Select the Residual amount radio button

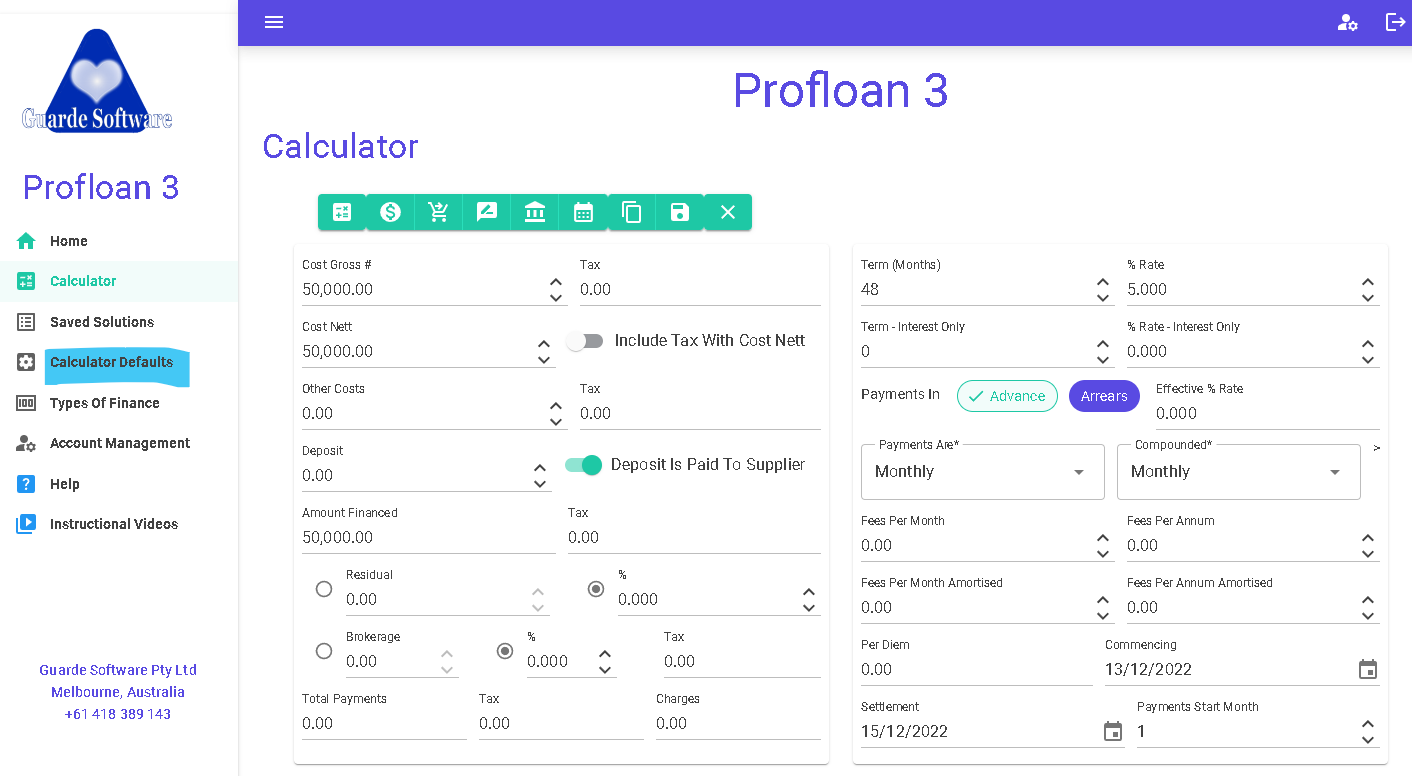[x=324, y=589]
